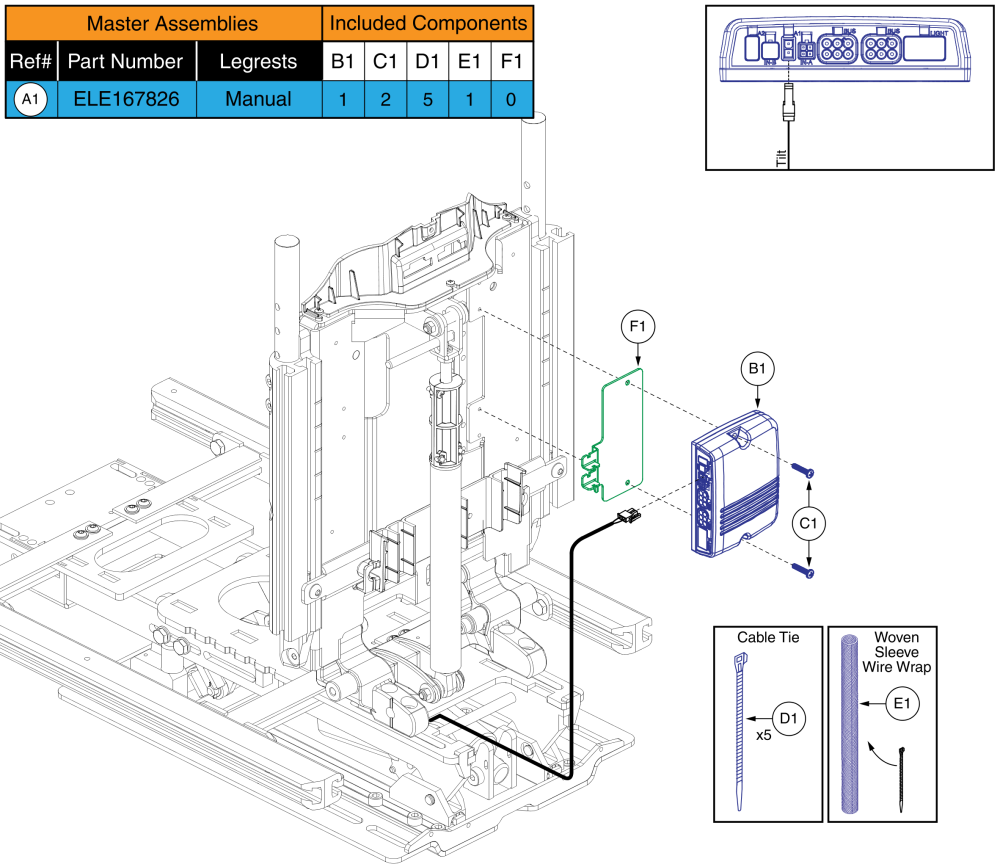The image size is (1000, 867).
Task: Select part number ELE167826
Action: (x=126, y=99)
